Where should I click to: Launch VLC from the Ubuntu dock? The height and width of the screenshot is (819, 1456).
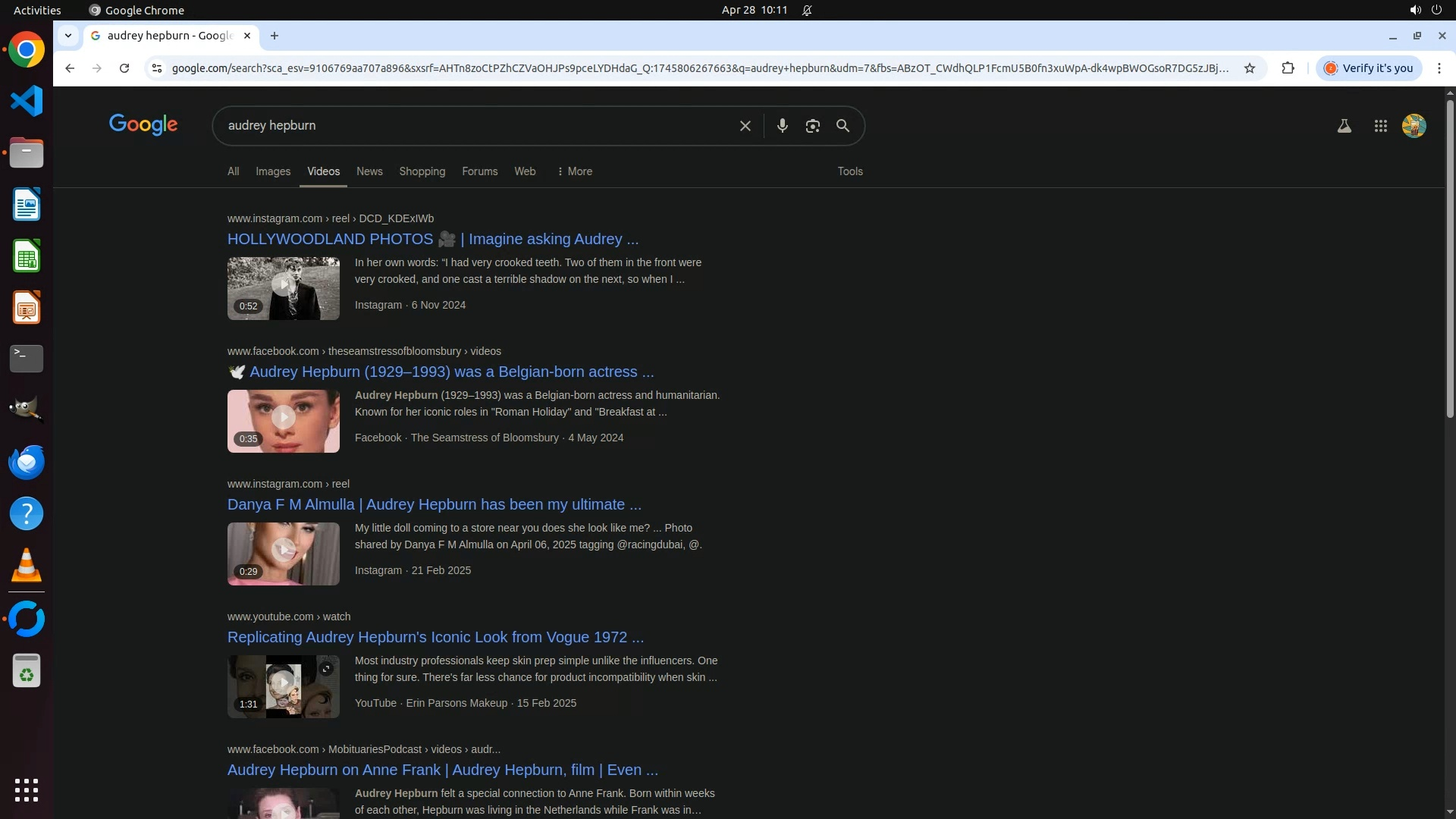pos(27,566)
